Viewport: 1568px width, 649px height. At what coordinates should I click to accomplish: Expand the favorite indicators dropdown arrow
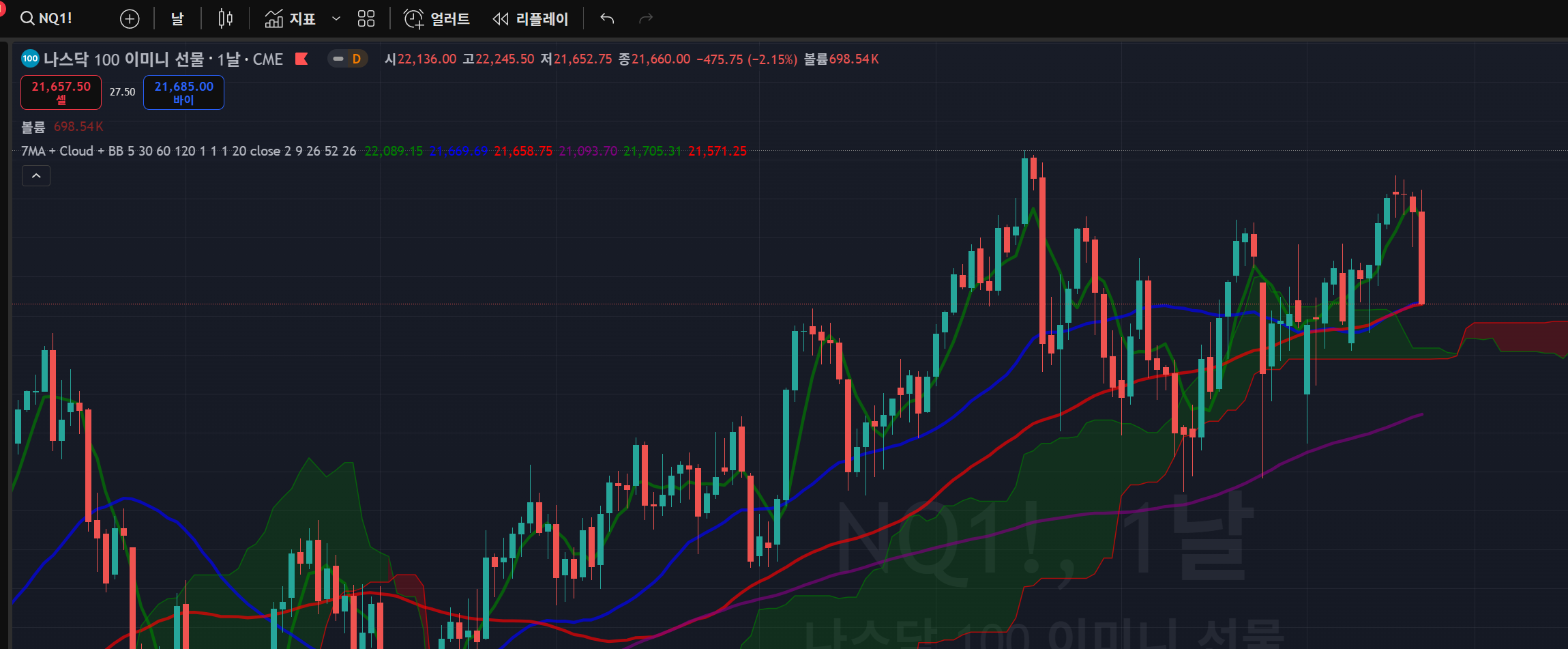(336, 19)
